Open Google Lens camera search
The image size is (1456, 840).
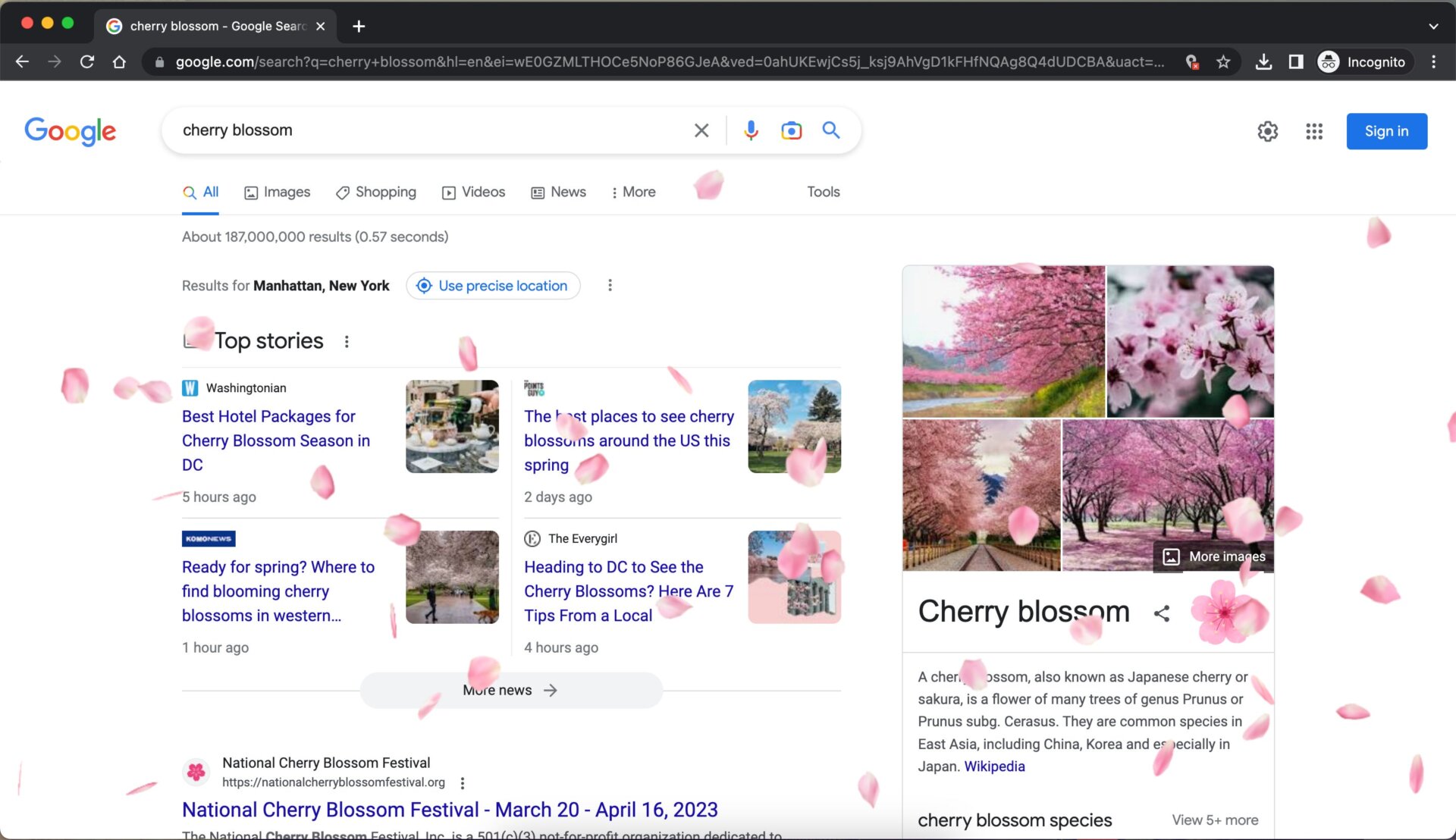coord(791,130)
